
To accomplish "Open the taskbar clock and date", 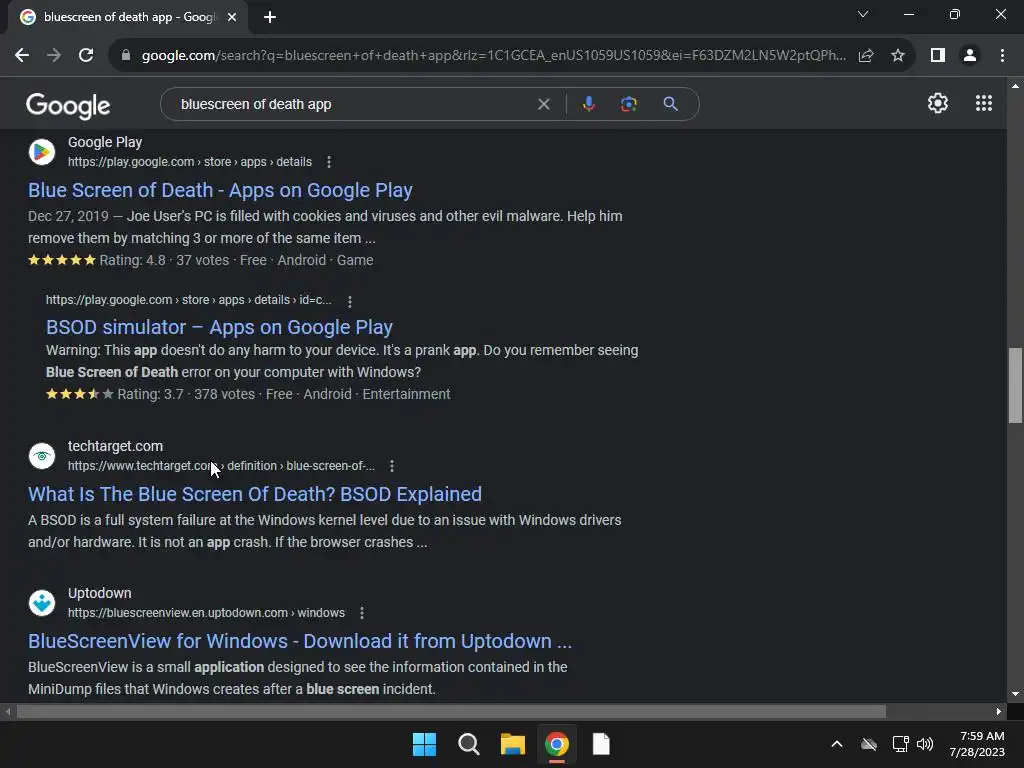I will (x=978, y=744).
